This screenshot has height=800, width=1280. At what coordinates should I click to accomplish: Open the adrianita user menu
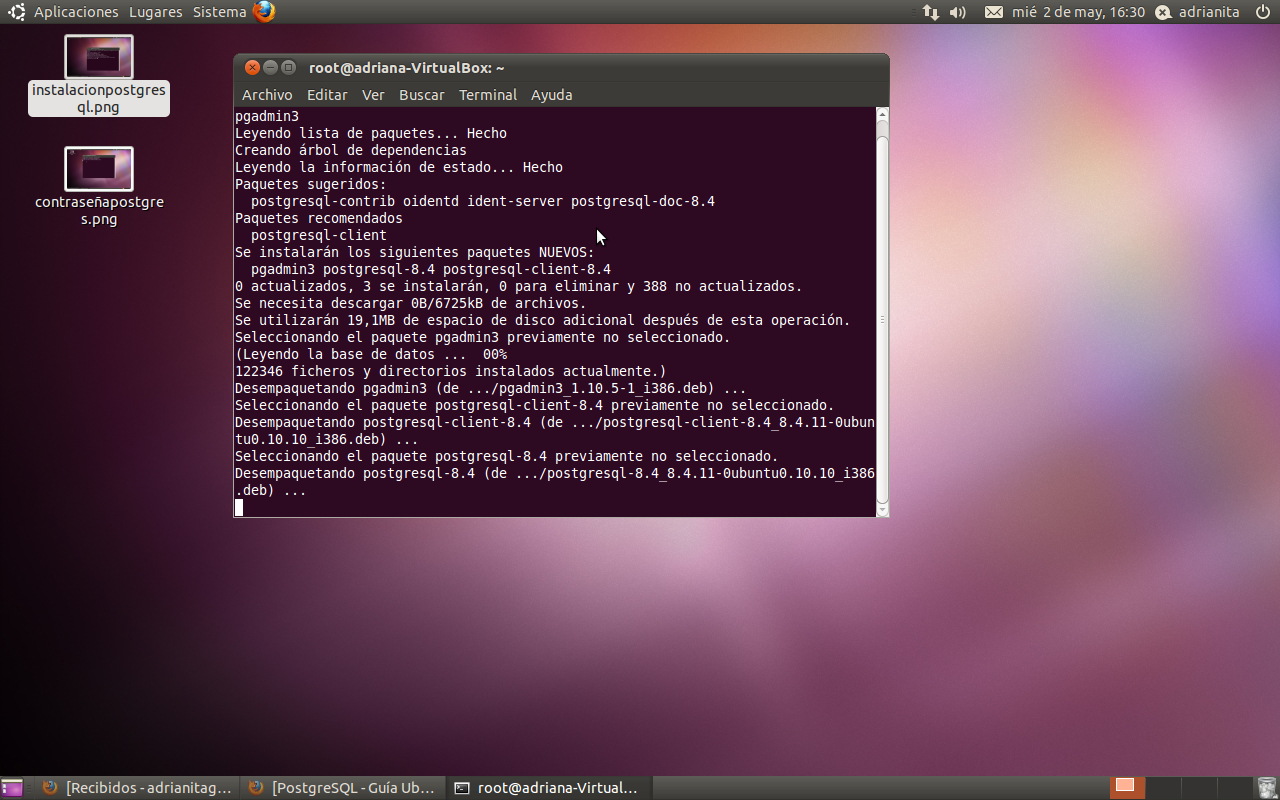1209,12
